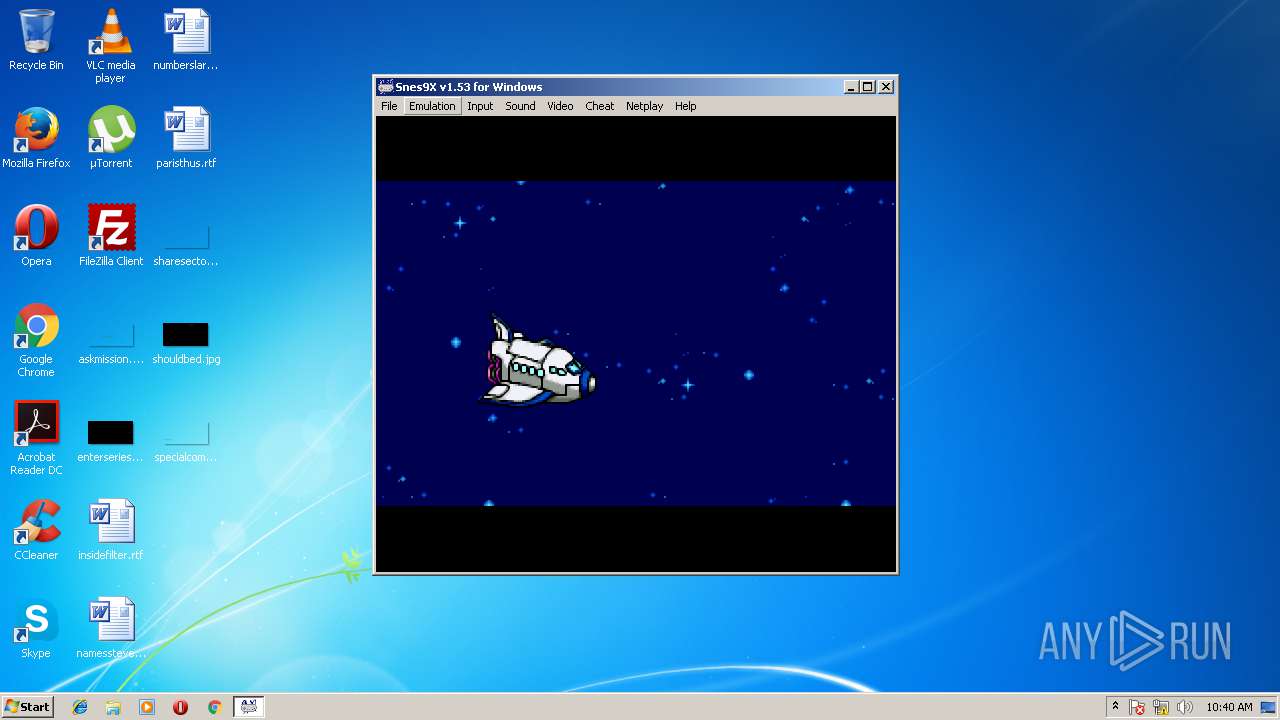
Task: Open the Video menu
Action: click(x=560, y=106)
